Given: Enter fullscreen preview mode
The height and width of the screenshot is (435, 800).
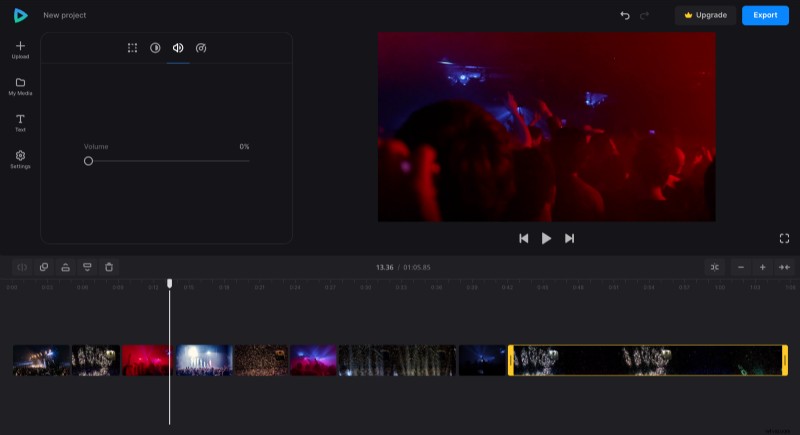Looking at the screenshot, I should tap(784, 238).
